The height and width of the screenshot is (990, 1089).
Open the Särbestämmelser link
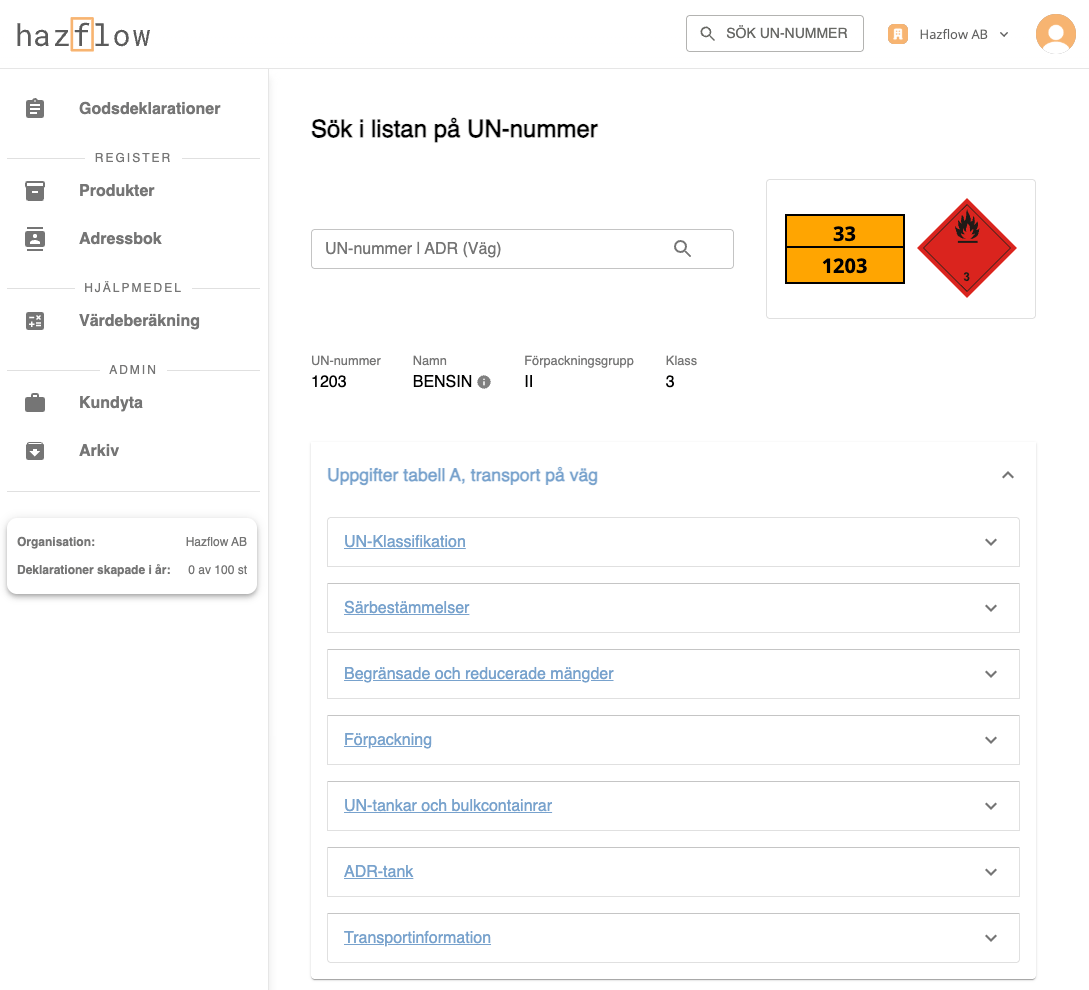pyautogui.click(x=406, y=608)
